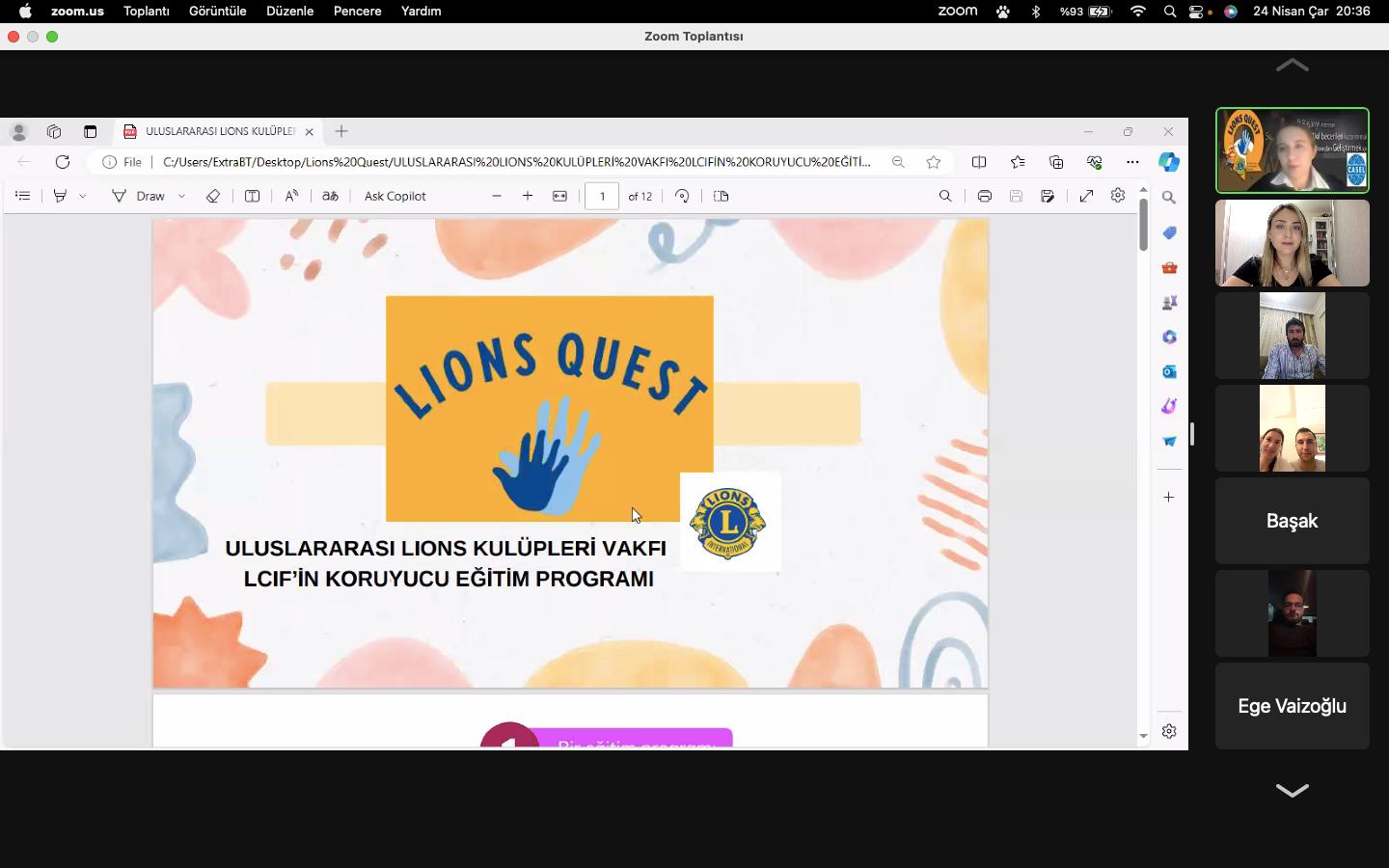Viewport: 1389px width, 868px height.
Task: Open the Görüntüle menu in the menu bar
Action: (x=218, y=11)
